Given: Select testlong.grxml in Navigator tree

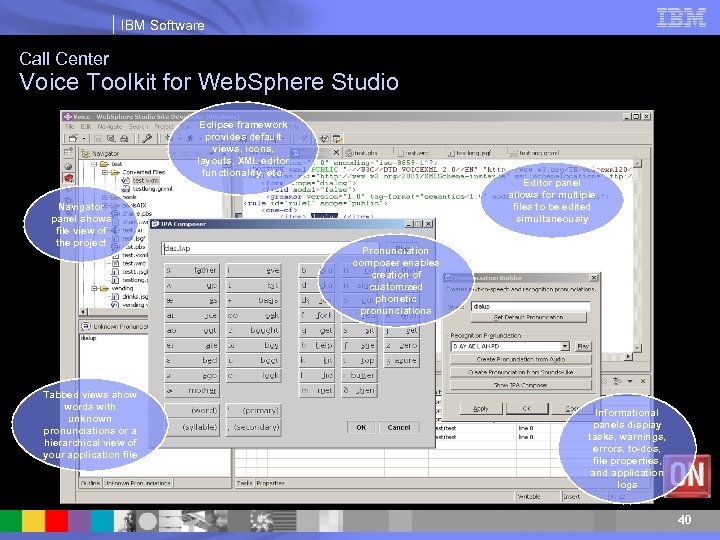Looking at the screenshot, I should (x=152, y=189).
